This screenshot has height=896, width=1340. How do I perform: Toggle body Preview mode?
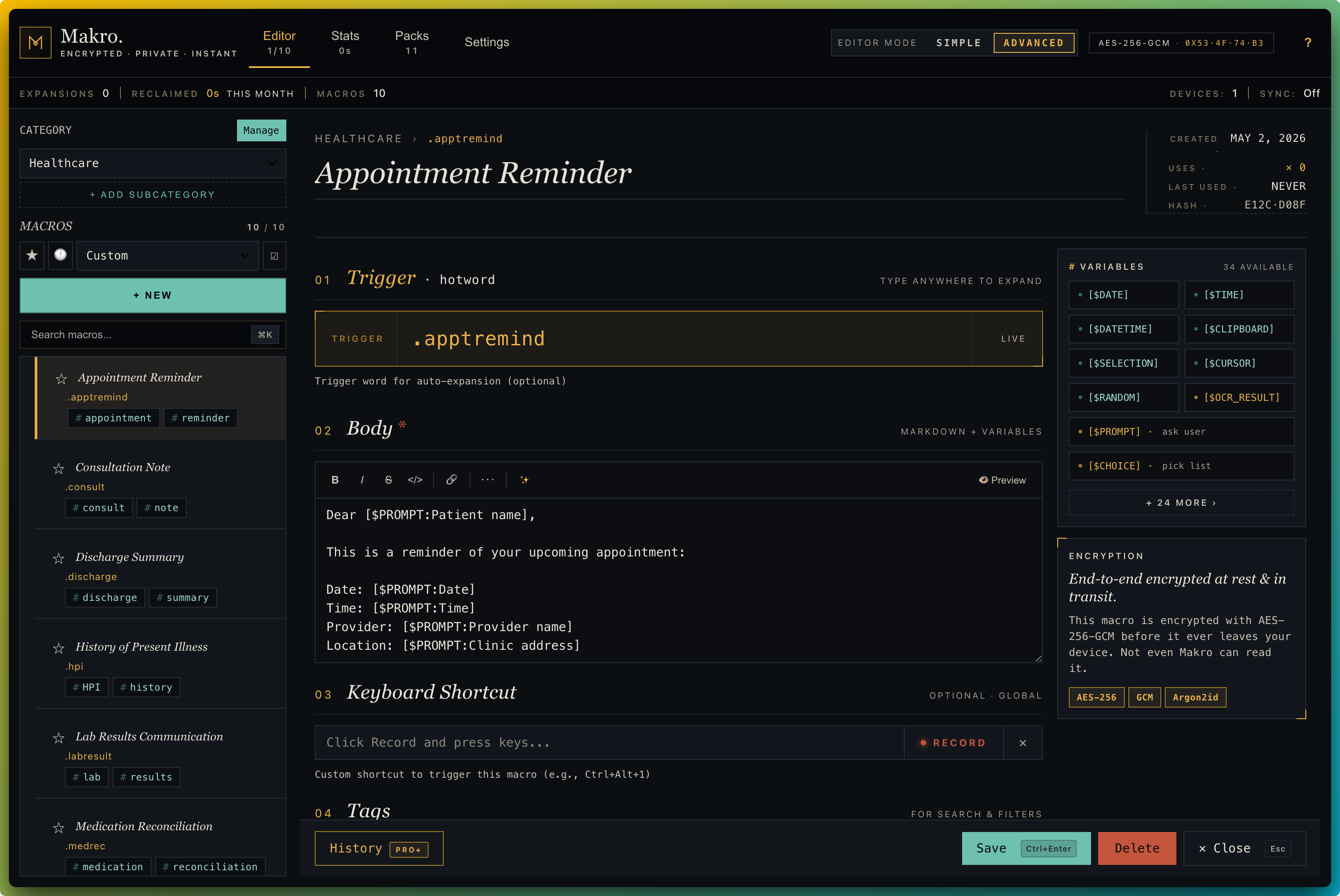1002,480
